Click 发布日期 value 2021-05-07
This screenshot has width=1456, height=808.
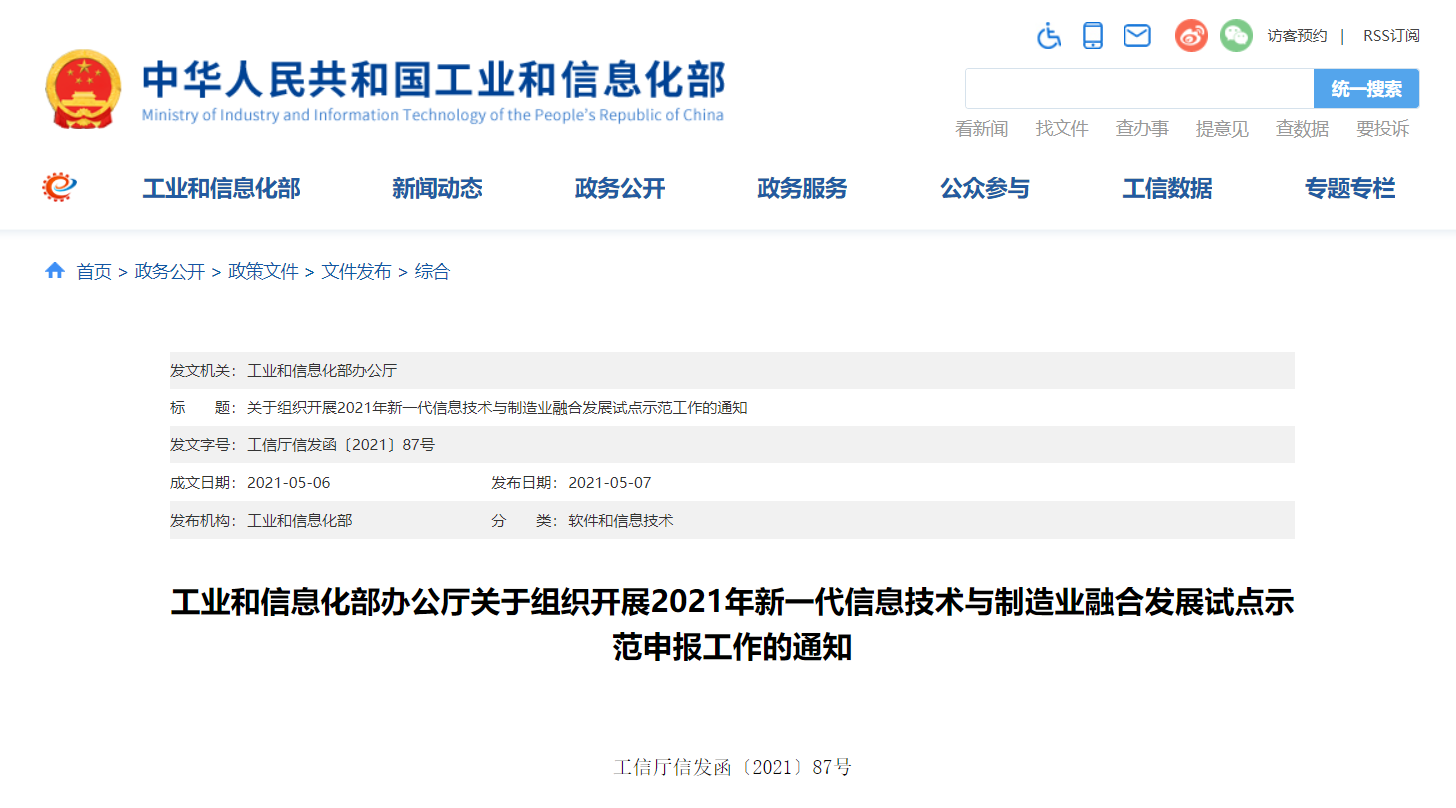pyautogui.click(x=610, y=483)
